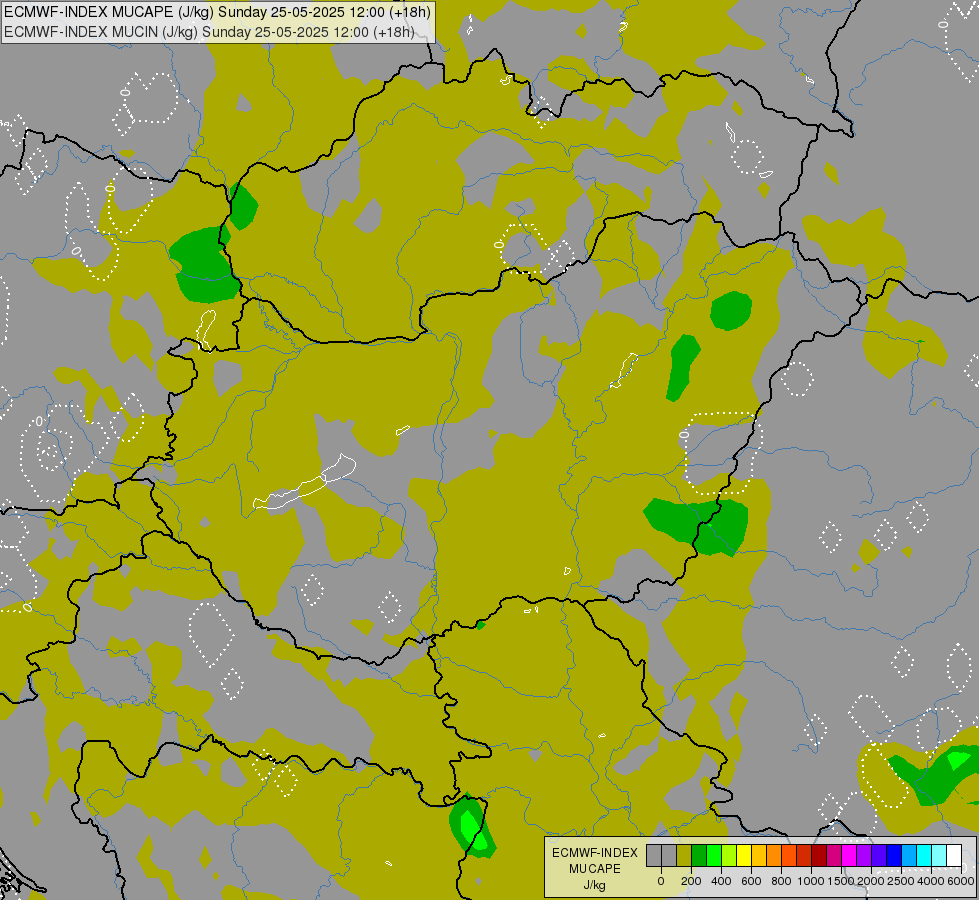Select the dark maroon swatch after 1000
This screenshot has height=900, width=979.
pos(819,856)
